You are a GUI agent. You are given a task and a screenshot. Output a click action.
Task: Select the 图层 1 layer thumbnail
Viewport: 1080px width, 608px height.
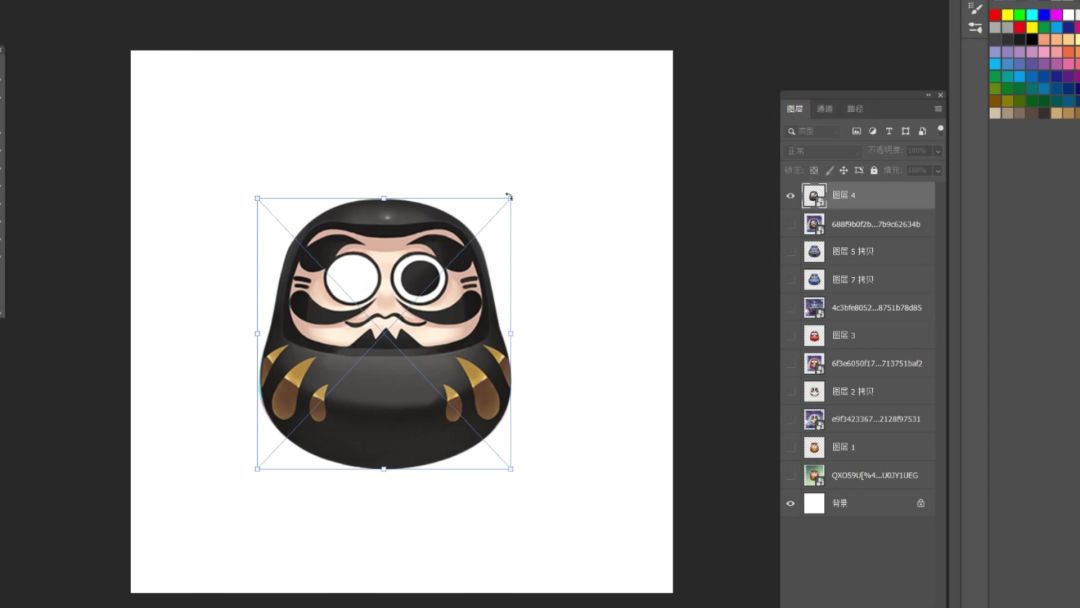814,447
